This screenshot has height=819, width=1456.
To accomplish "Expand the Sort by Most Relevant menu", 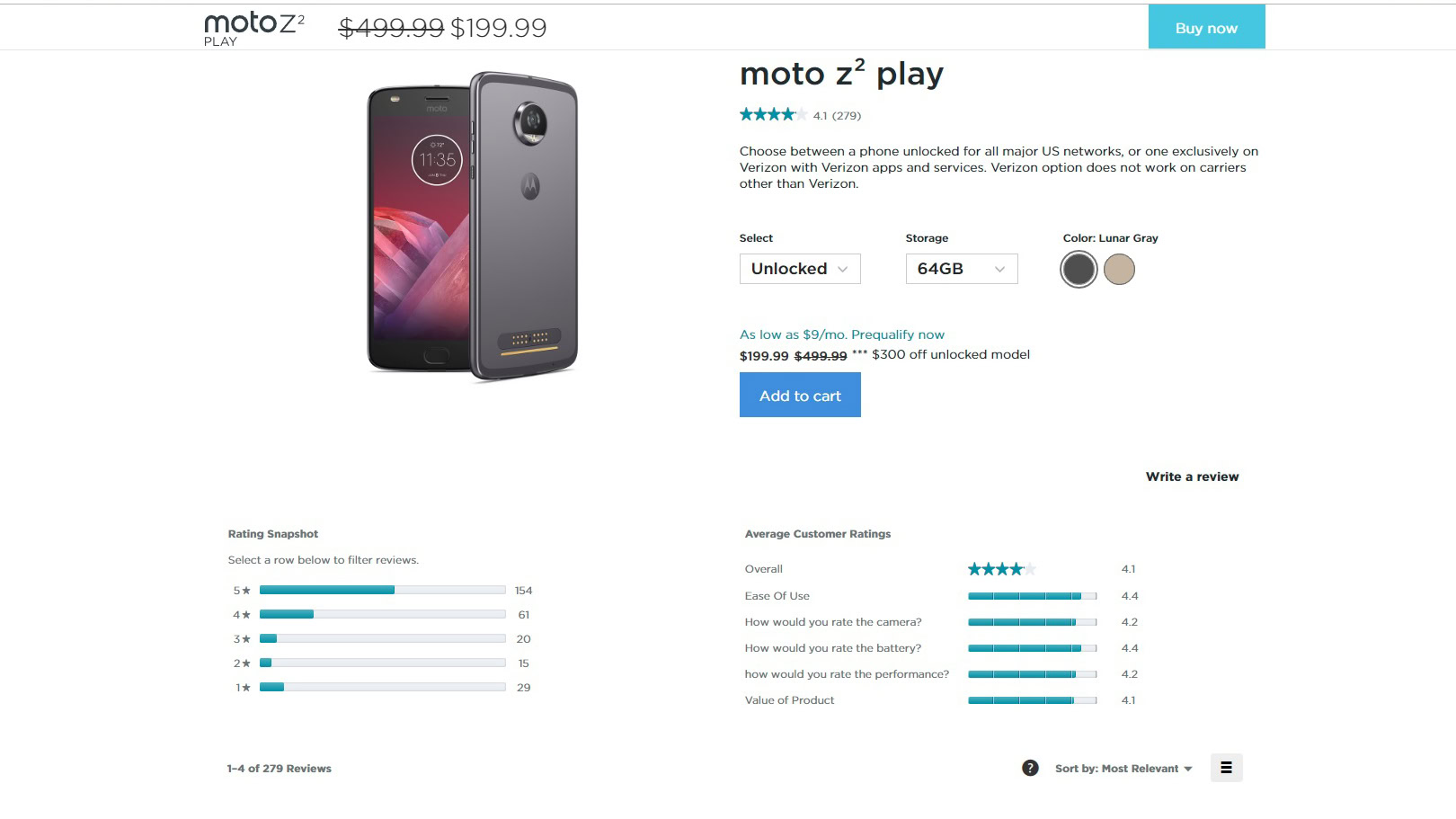I will 1123,769.
